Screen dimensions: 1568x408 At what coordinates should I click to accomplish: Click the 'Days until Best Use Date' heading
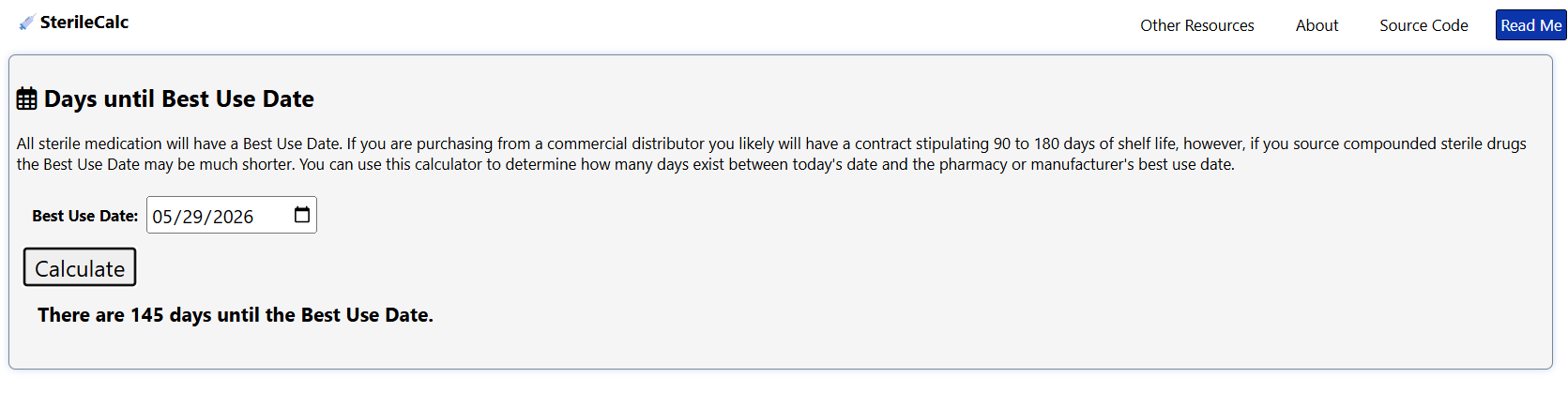178,98
